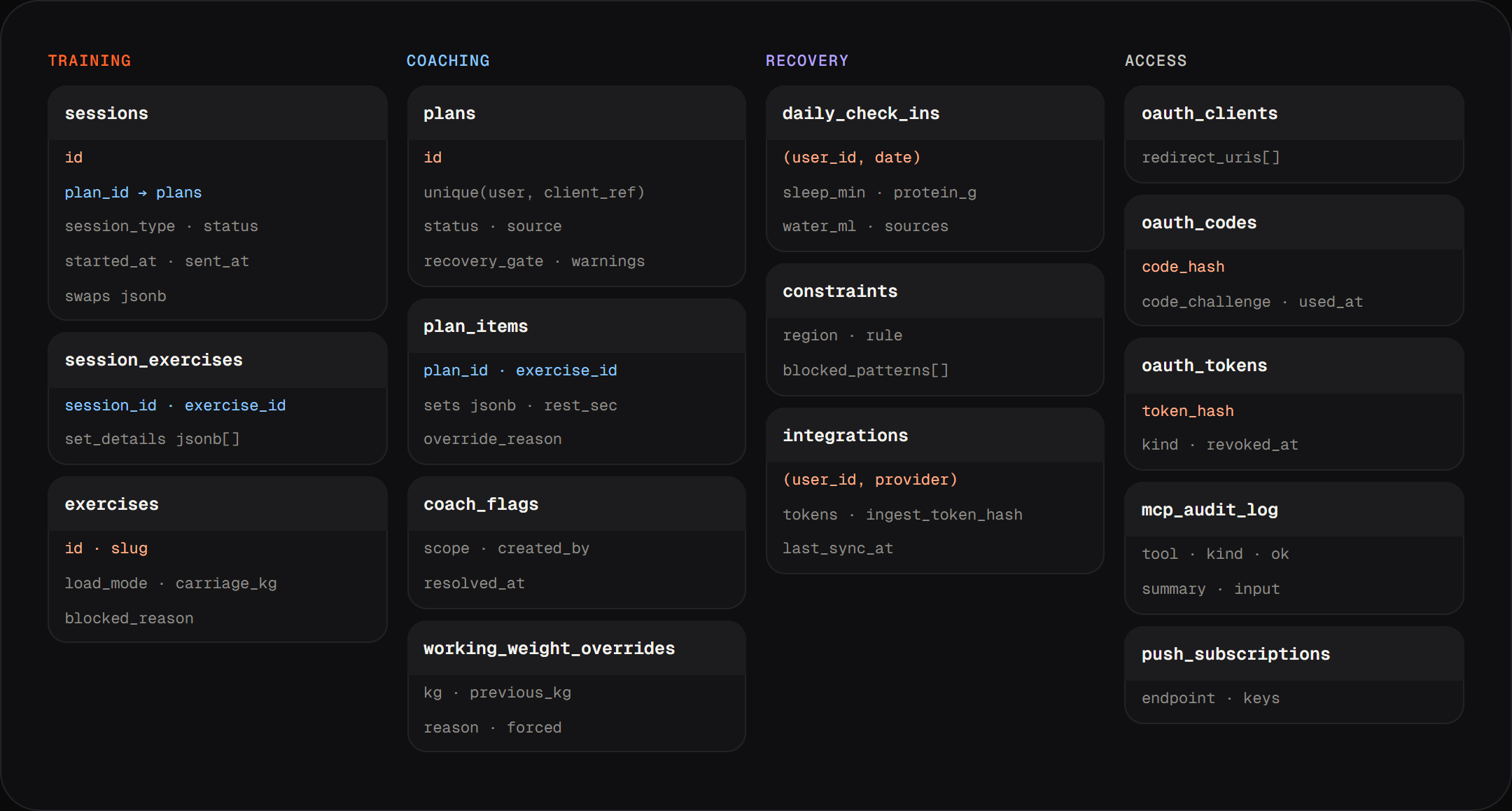
Task: Click the 'reason · forced' row
Action: pos(492,728)
